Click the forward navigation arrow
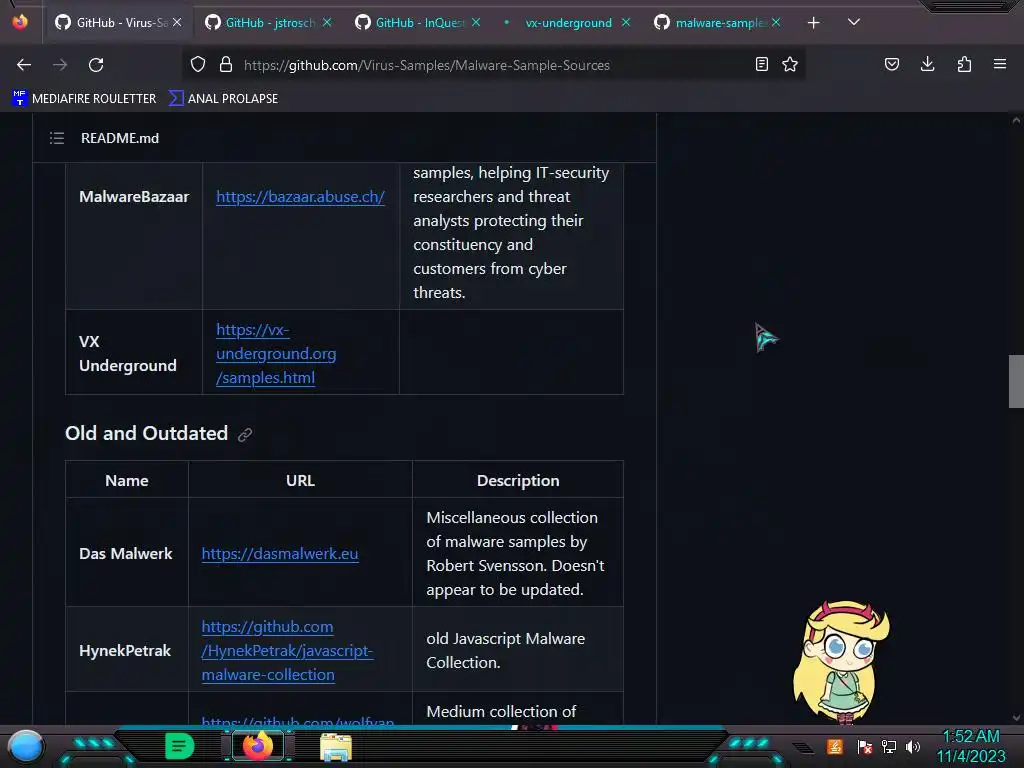1024x768 pixels. [x=60, y=65]
